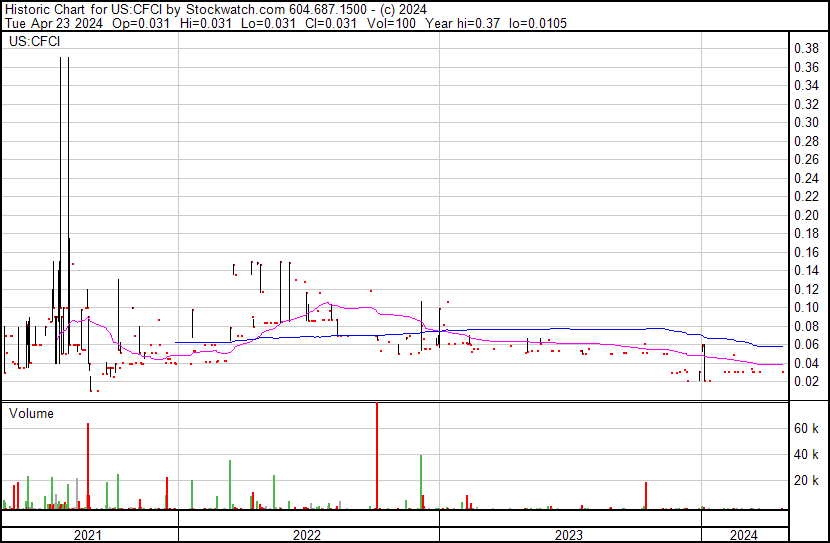Click the 20 k volume axis label
The height and width of the screenshot is (543, 830).
coord(806,480)
